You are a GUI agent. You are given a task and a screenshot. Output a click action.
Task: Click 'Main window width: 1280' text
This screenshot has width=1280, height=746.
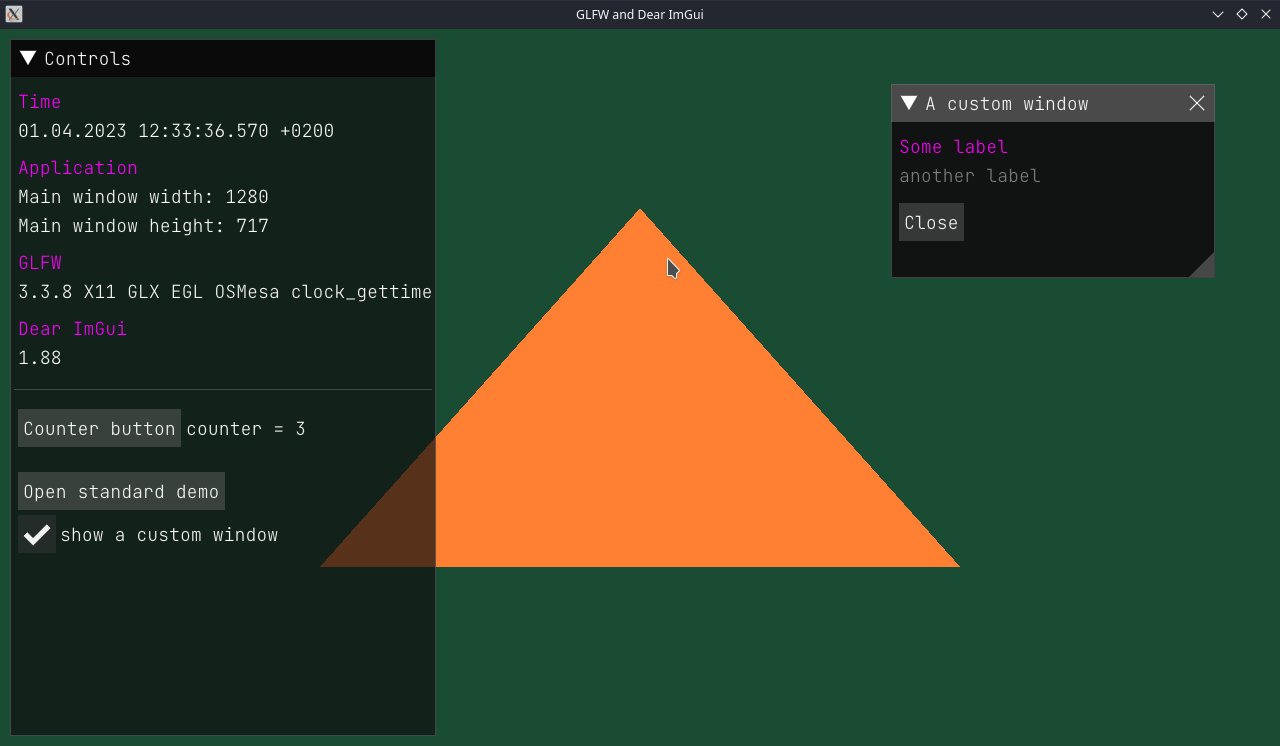point(143,197)
